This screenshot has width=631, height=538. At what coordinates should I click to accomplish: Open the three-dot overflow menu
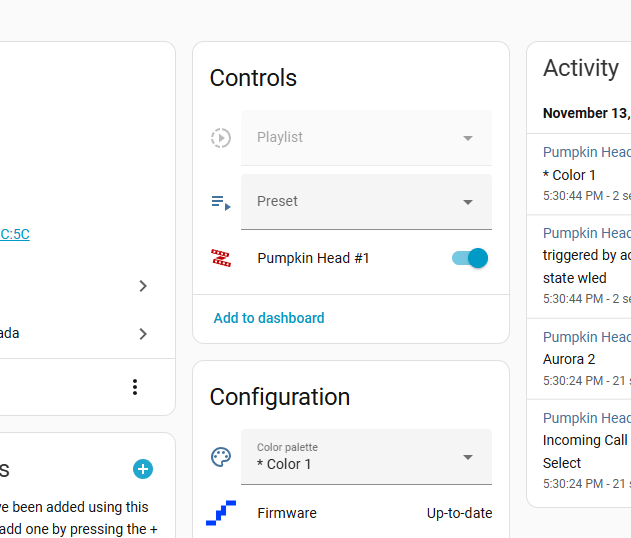tap(135, 387)
